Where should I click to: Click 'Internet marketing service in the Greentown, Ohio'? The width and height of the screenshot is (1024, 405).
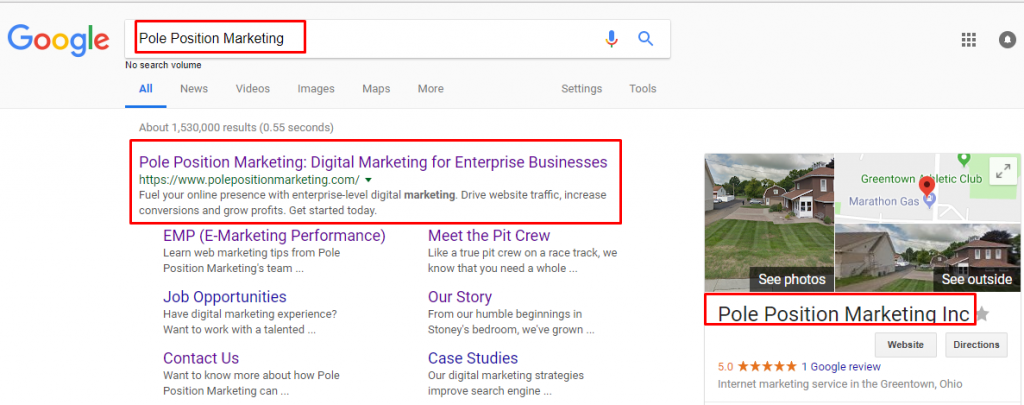840,384
